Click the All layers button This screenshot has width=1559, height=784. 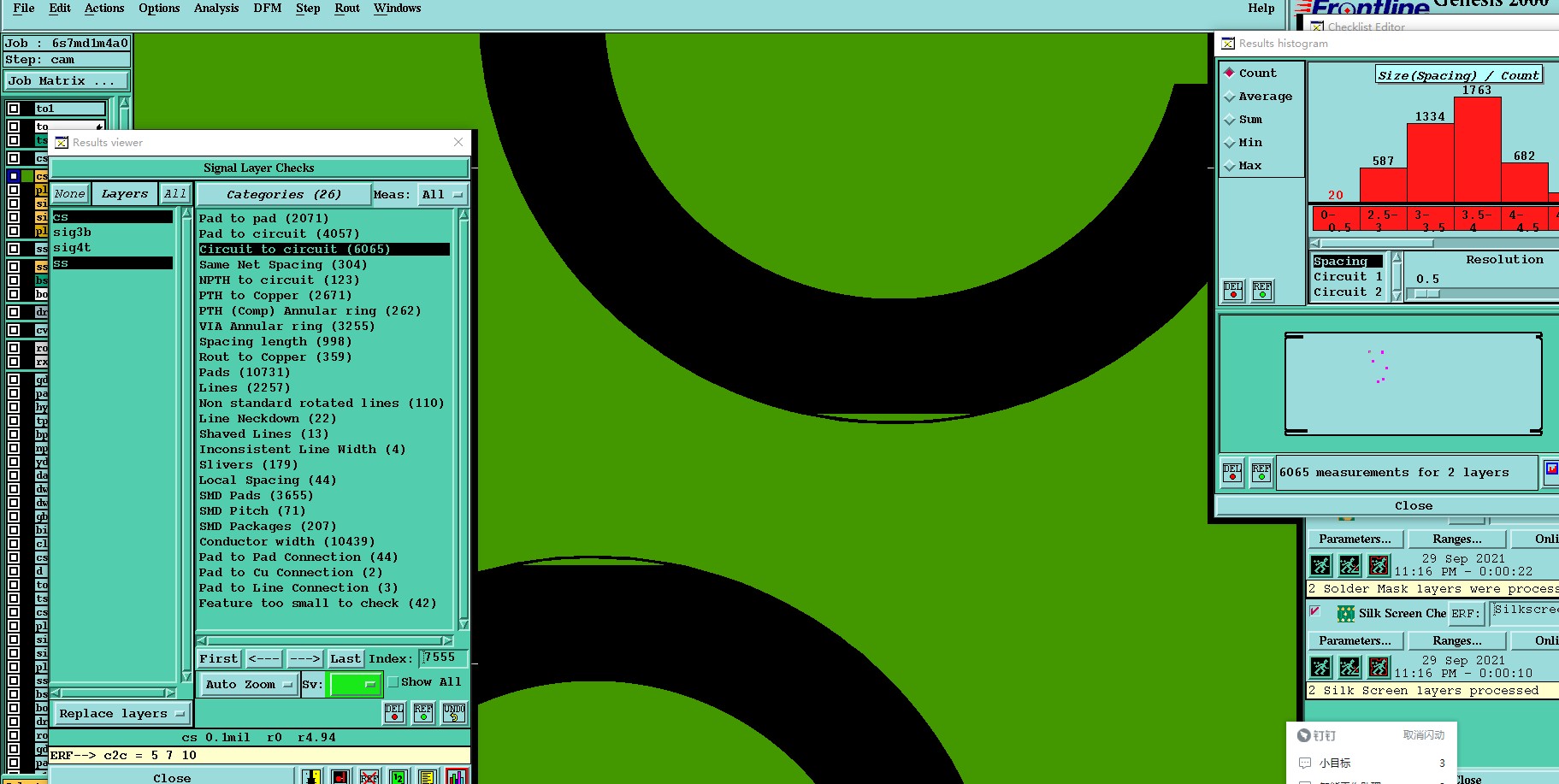175,193
